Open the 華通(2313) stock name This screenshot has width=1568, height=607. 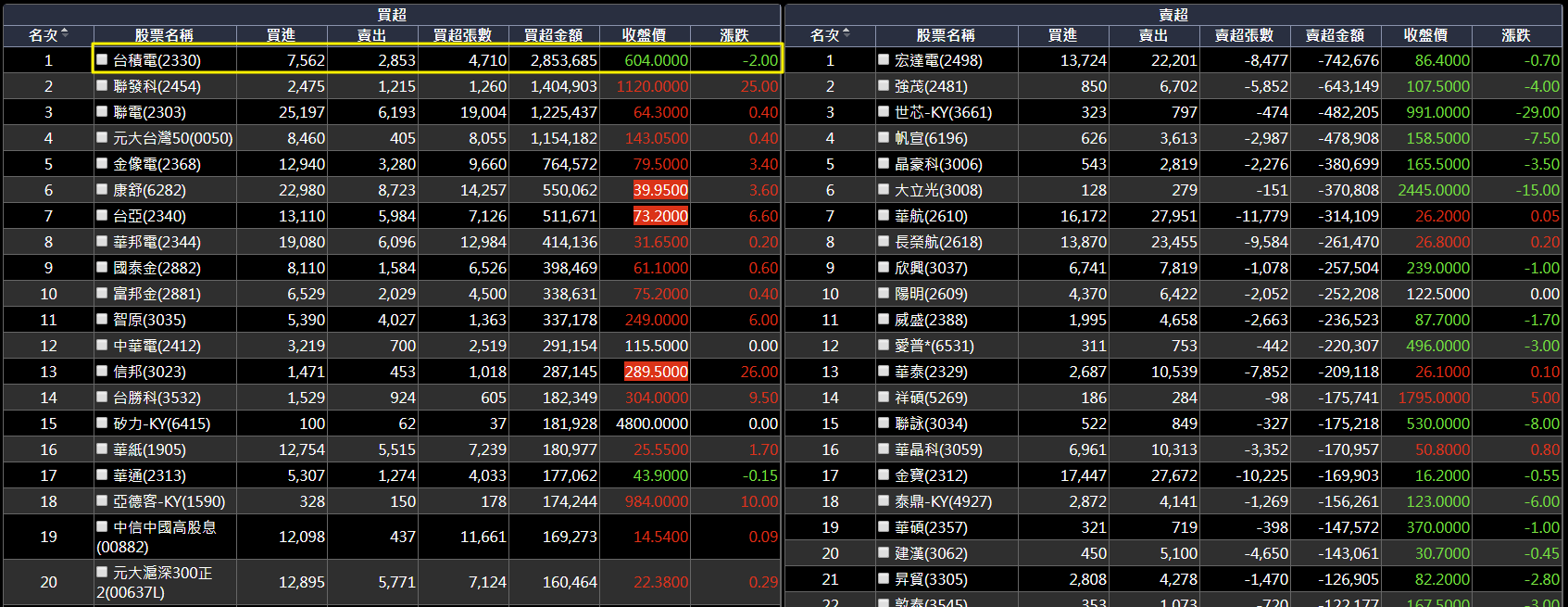(149, 475)
